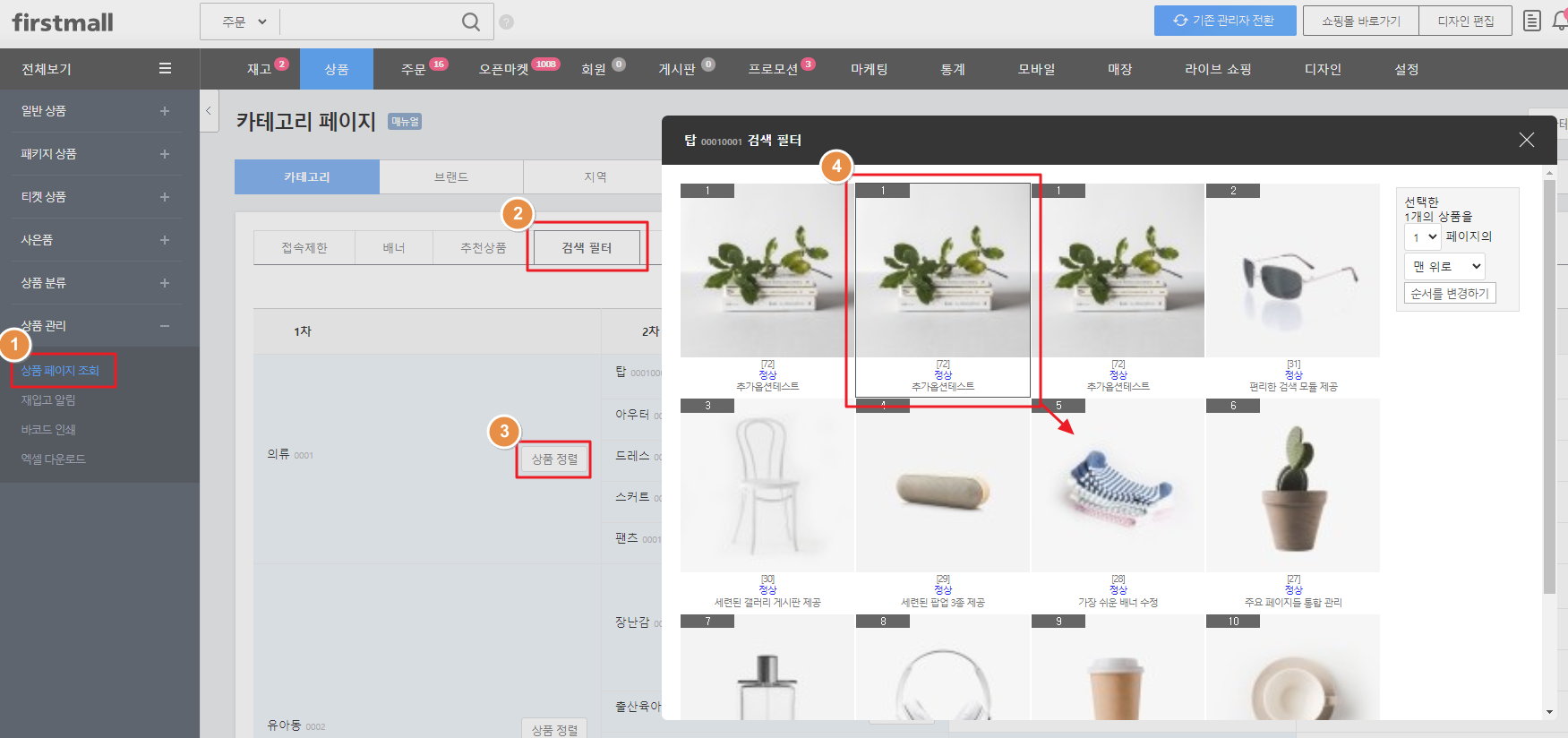Select the striped socks product thumbnail
This screenshot has height=738, width=1568.
(x=1118, y=485)
